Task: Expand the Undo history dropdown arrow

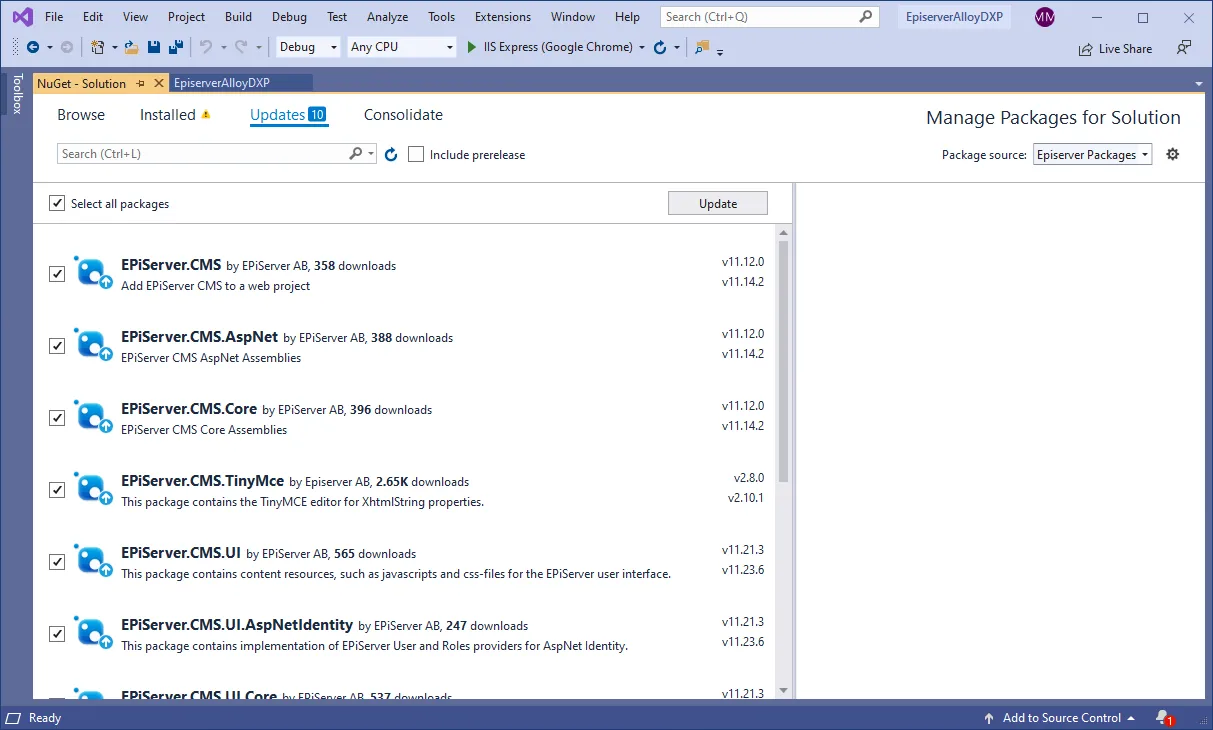Action: point(222,47)
